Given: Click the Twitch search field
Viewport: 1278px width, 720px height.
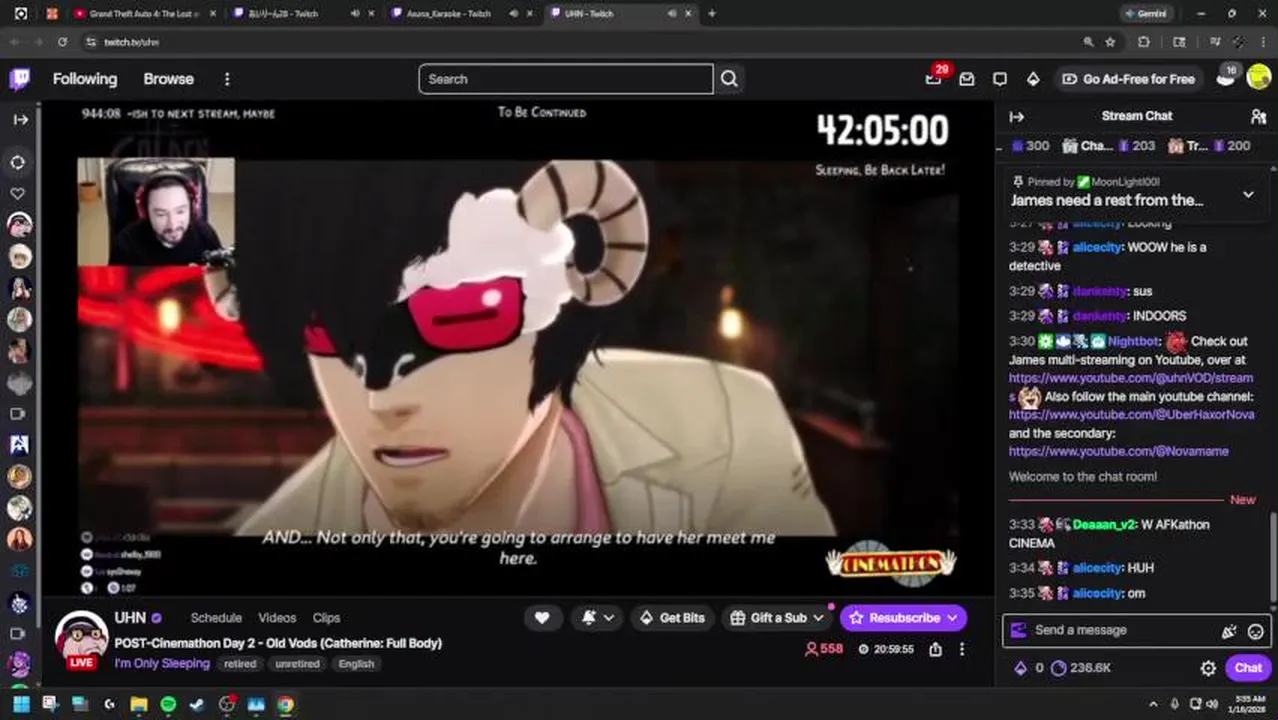Looking at the screenshot, I should pyautogui.click(x=566, y=79).
